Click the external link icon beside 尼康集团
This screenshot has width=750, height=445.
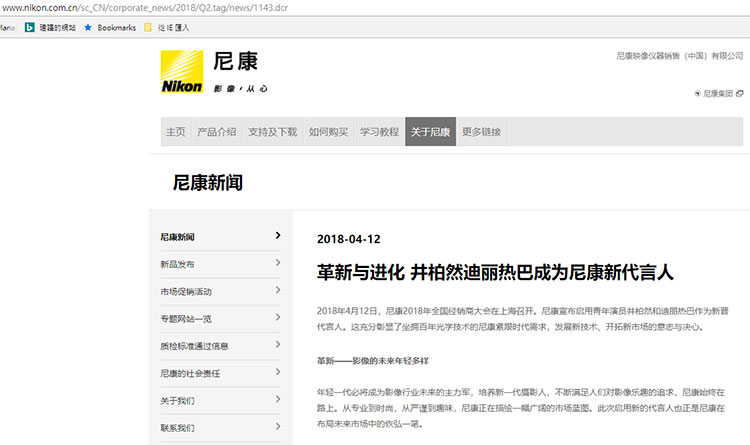[739, 93]
